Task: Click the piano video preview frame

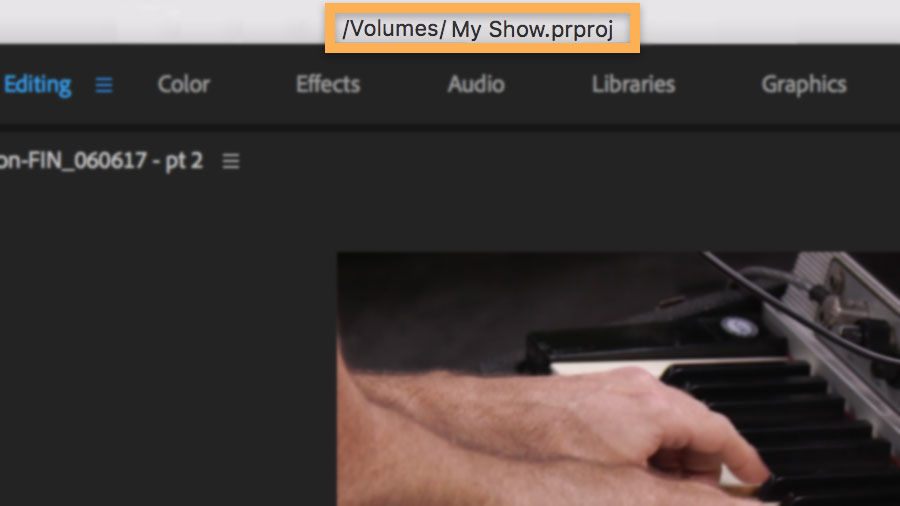Action: 618,379
